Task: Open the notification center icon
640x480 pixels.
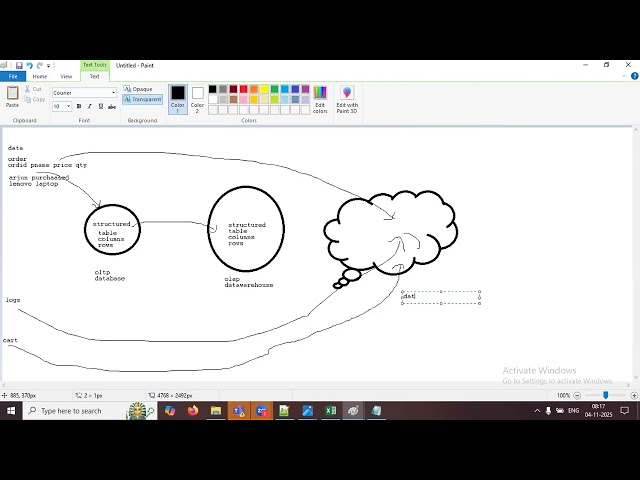Action: (x=624, y=411)
